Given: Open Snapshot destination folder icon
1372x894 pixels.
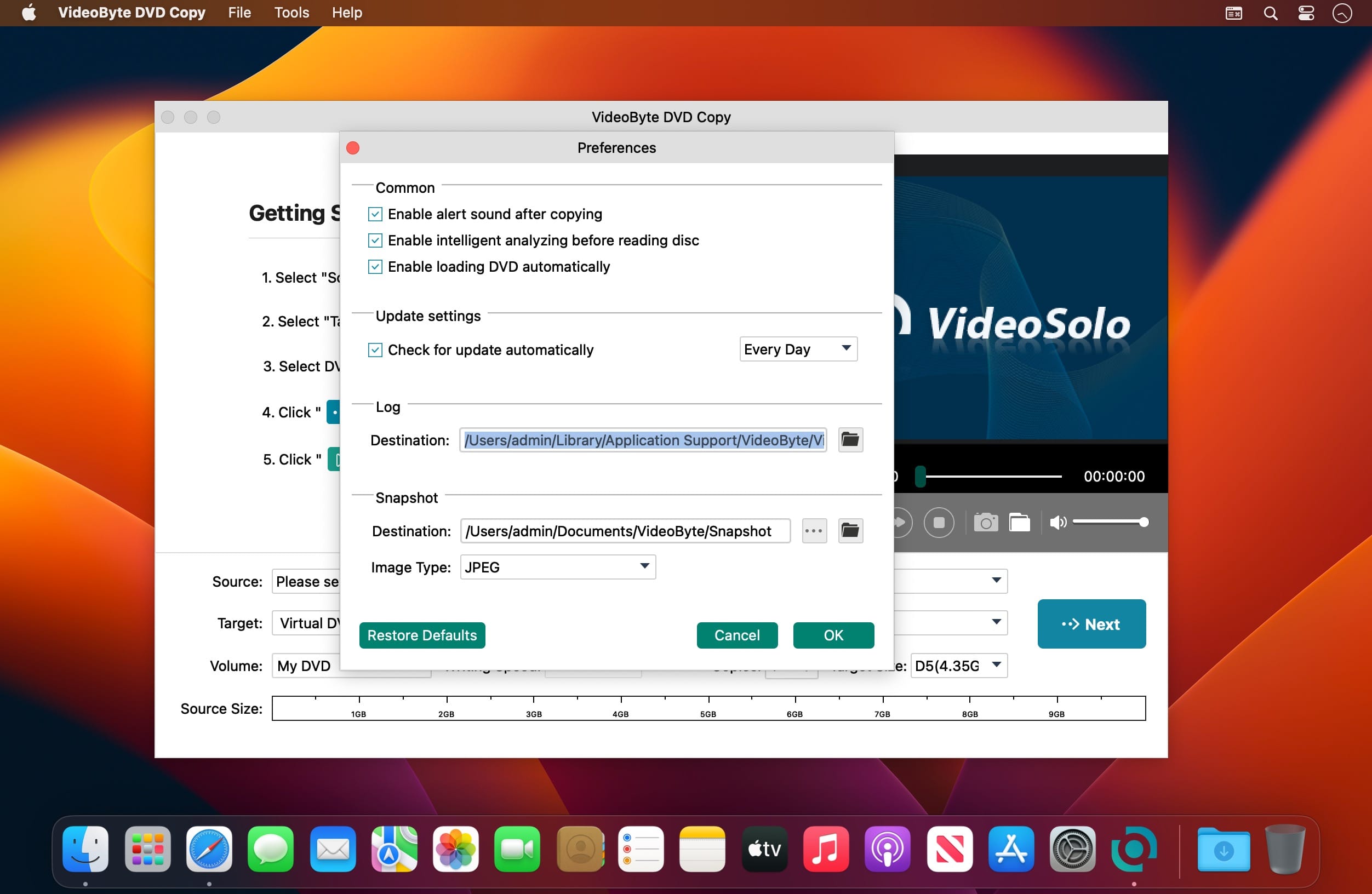Looking at the screenshot, I should click(850, 530).
